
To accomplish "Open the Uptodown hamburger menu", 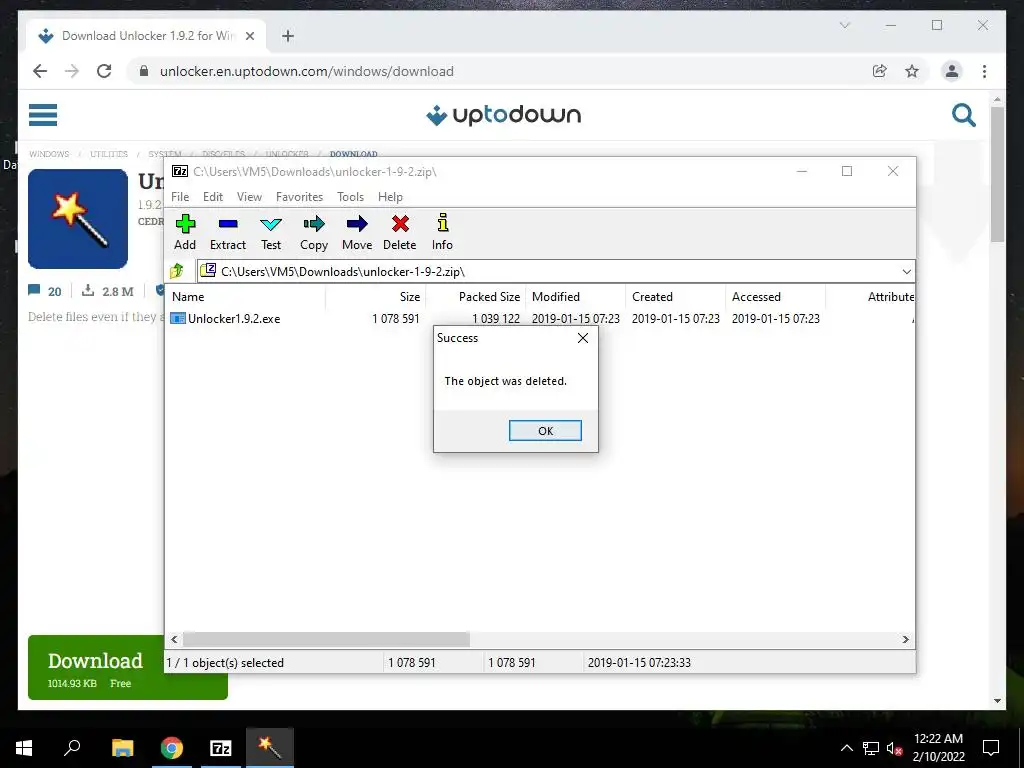I will pos(43,115).
